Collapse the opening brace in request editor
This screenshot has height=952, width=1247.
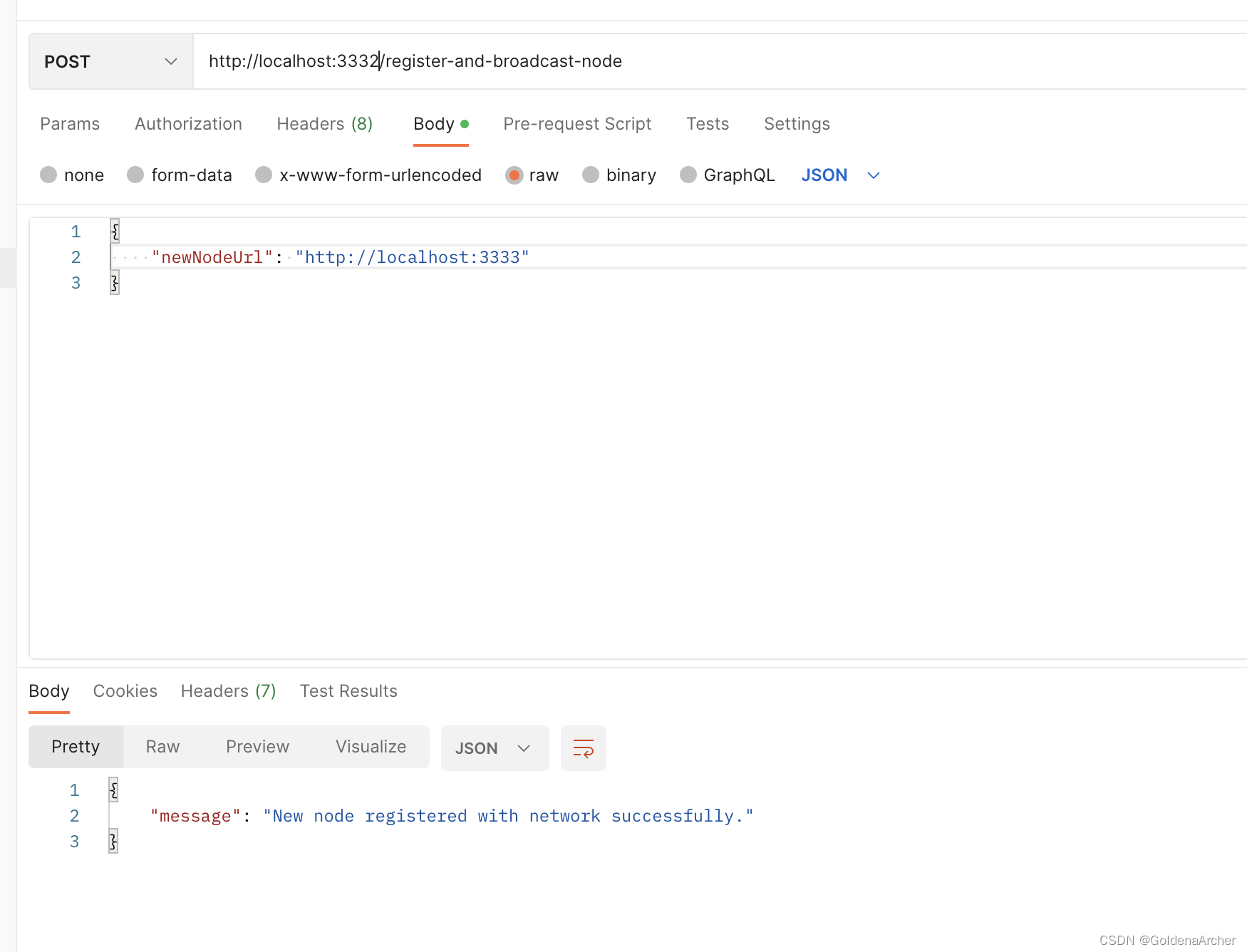click(x=115, y=231)
